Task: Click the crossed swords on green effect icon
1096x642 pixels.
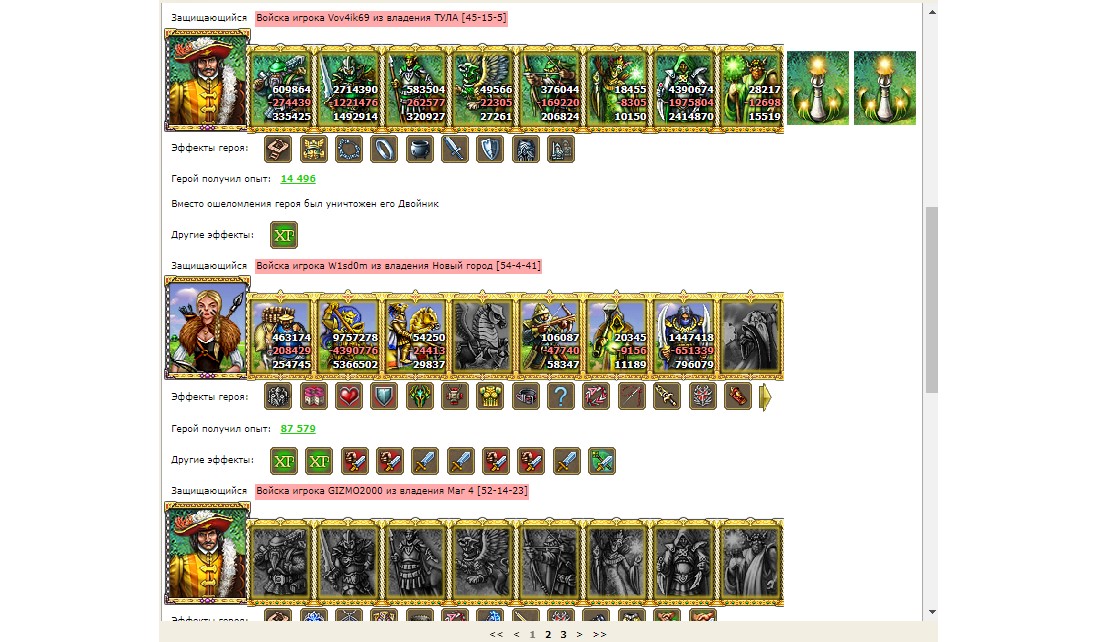Action: coord(602,461)
